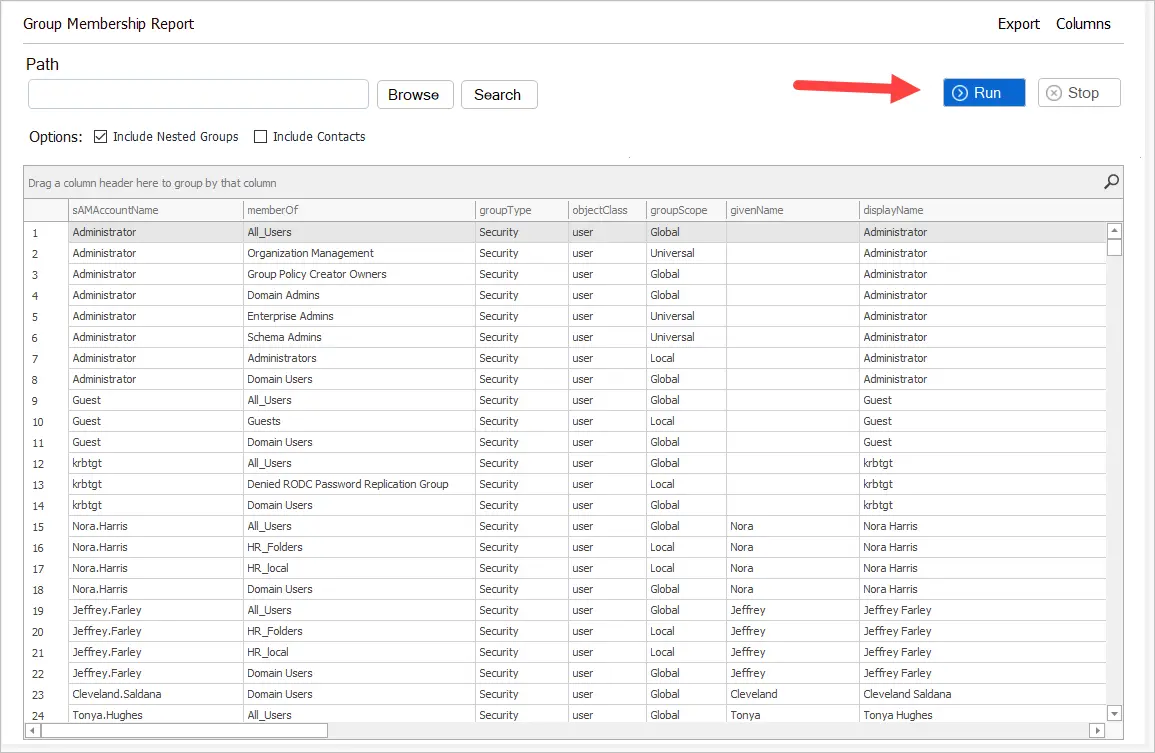
Task: Open the Export menu
Action: click(x=1018, y=24)
